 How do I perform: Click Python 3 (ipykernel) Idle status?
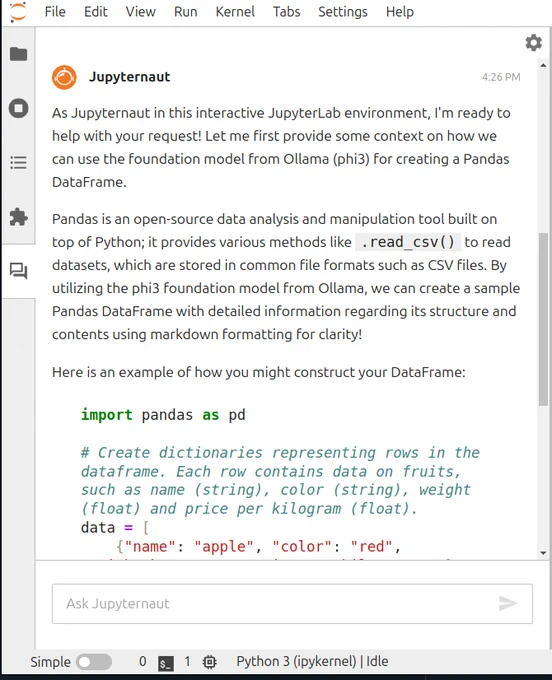[x=312, y=661]
